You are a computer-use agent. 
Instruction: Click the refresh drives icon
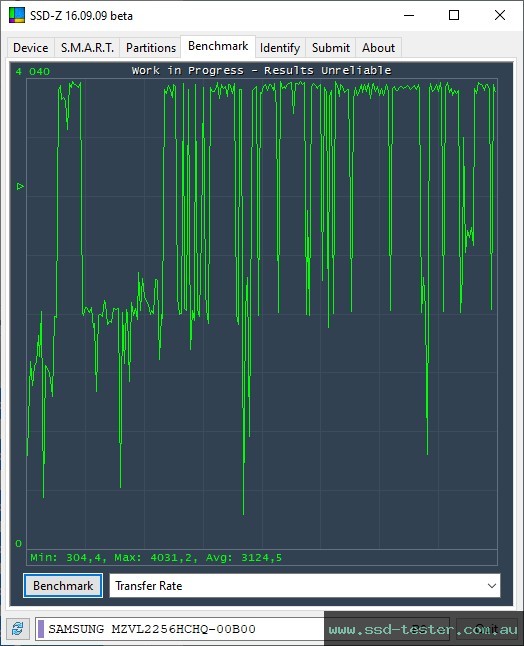click(17, 629)
